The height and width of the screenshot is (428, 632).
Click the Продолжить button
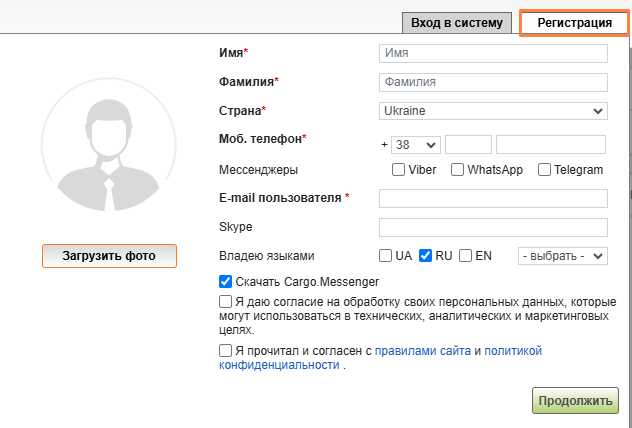pyautogui.click(x=575, y=401)
